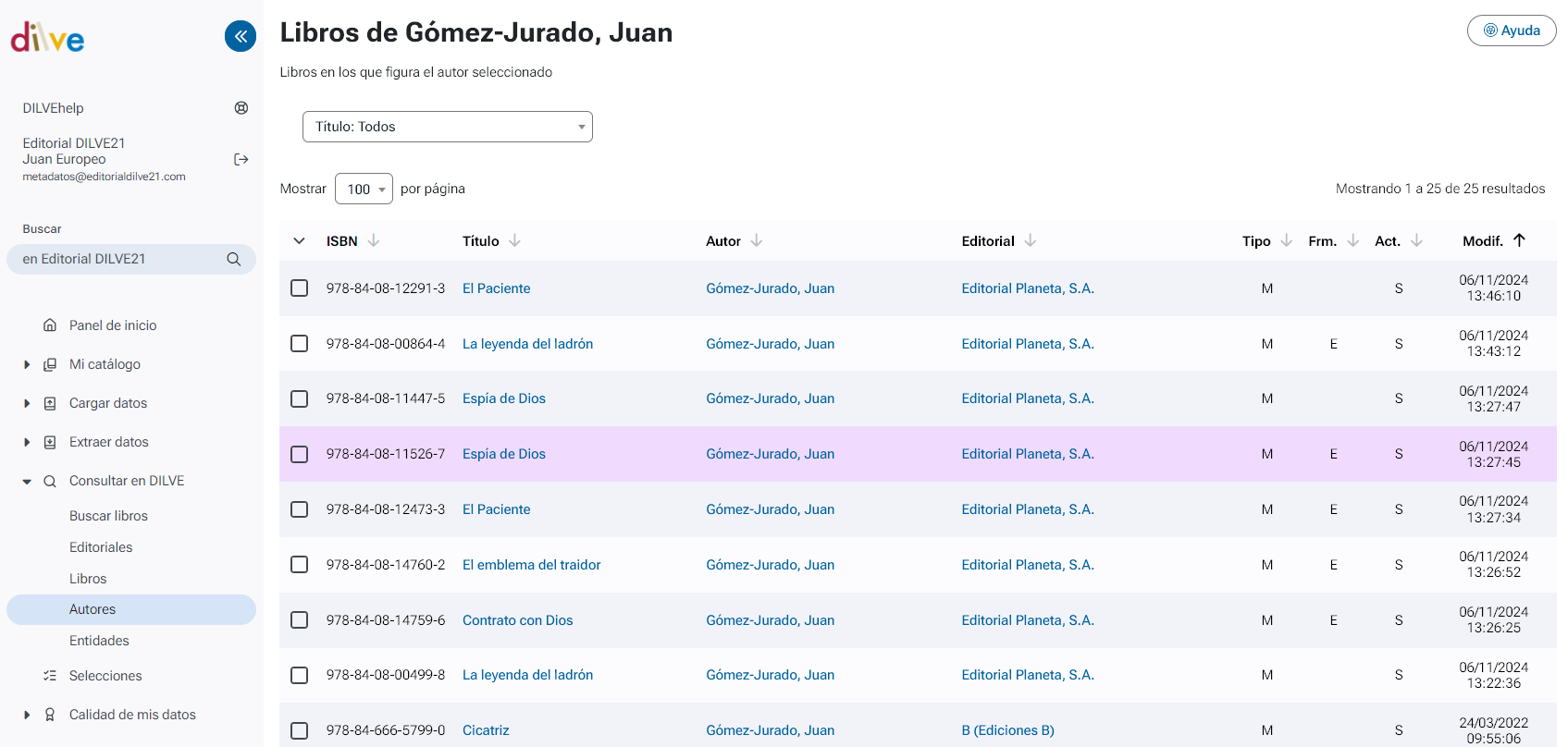This screenshot has height=747, width=1568.
Task: Select checkbox for El emblema del traidor
Action: 300,565
